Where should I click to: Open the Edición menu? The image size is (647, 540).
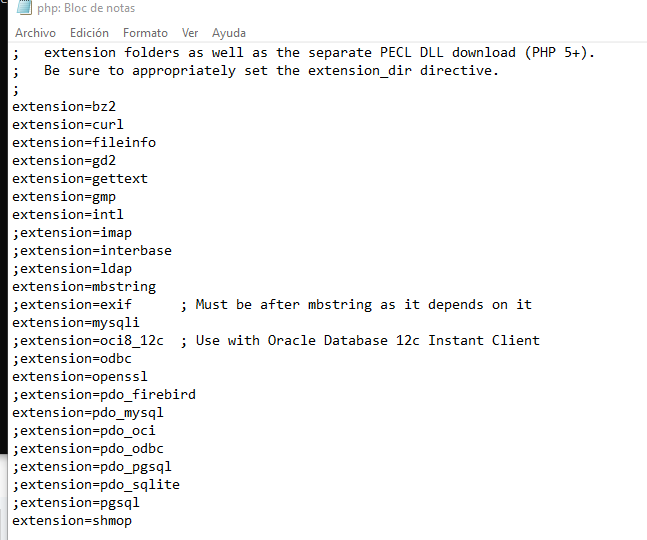tap(89, 33)
